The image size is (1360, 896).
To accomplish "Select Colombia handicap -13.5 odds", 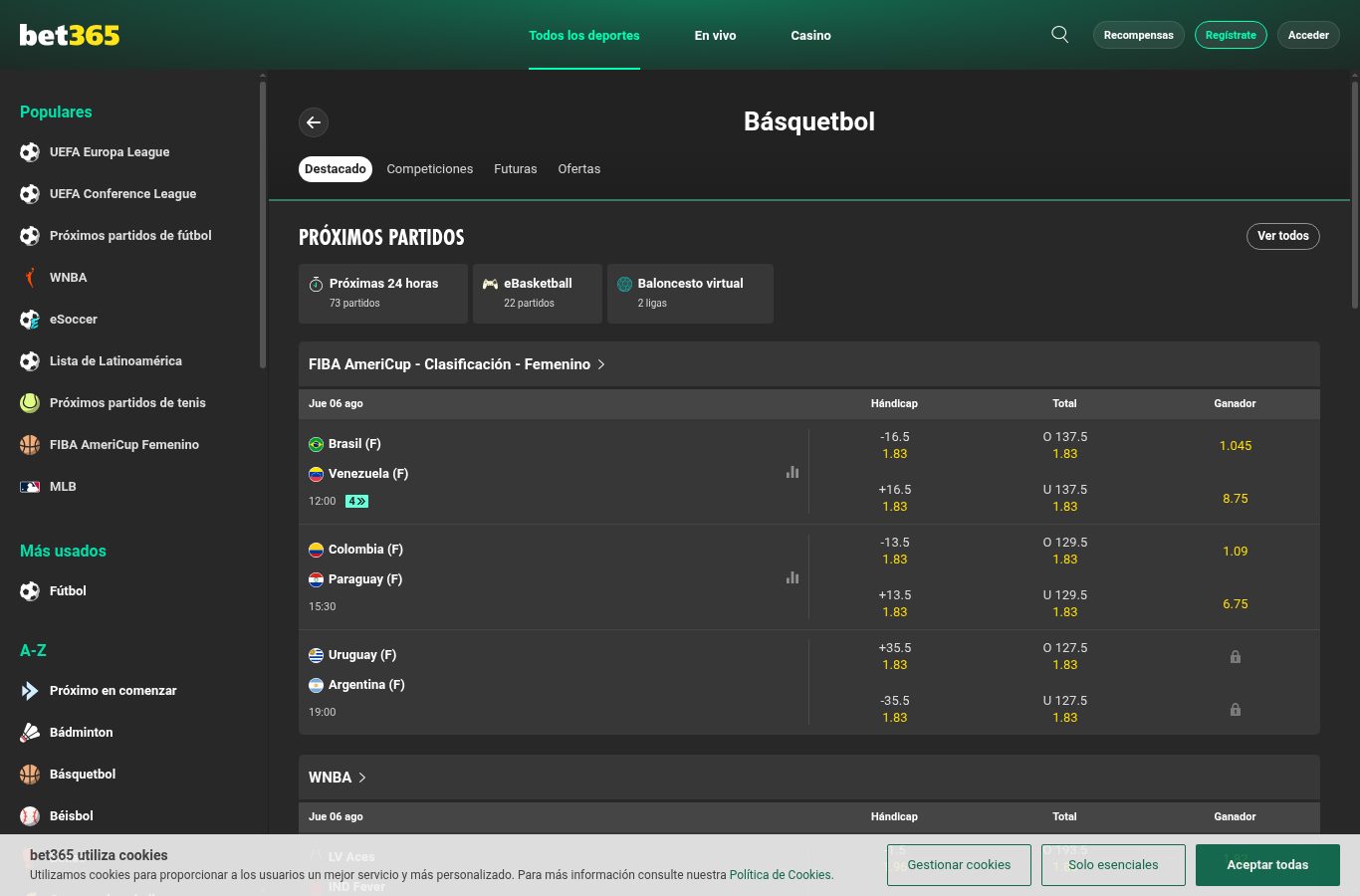I will pyautogui.click(x=895, y=551).
